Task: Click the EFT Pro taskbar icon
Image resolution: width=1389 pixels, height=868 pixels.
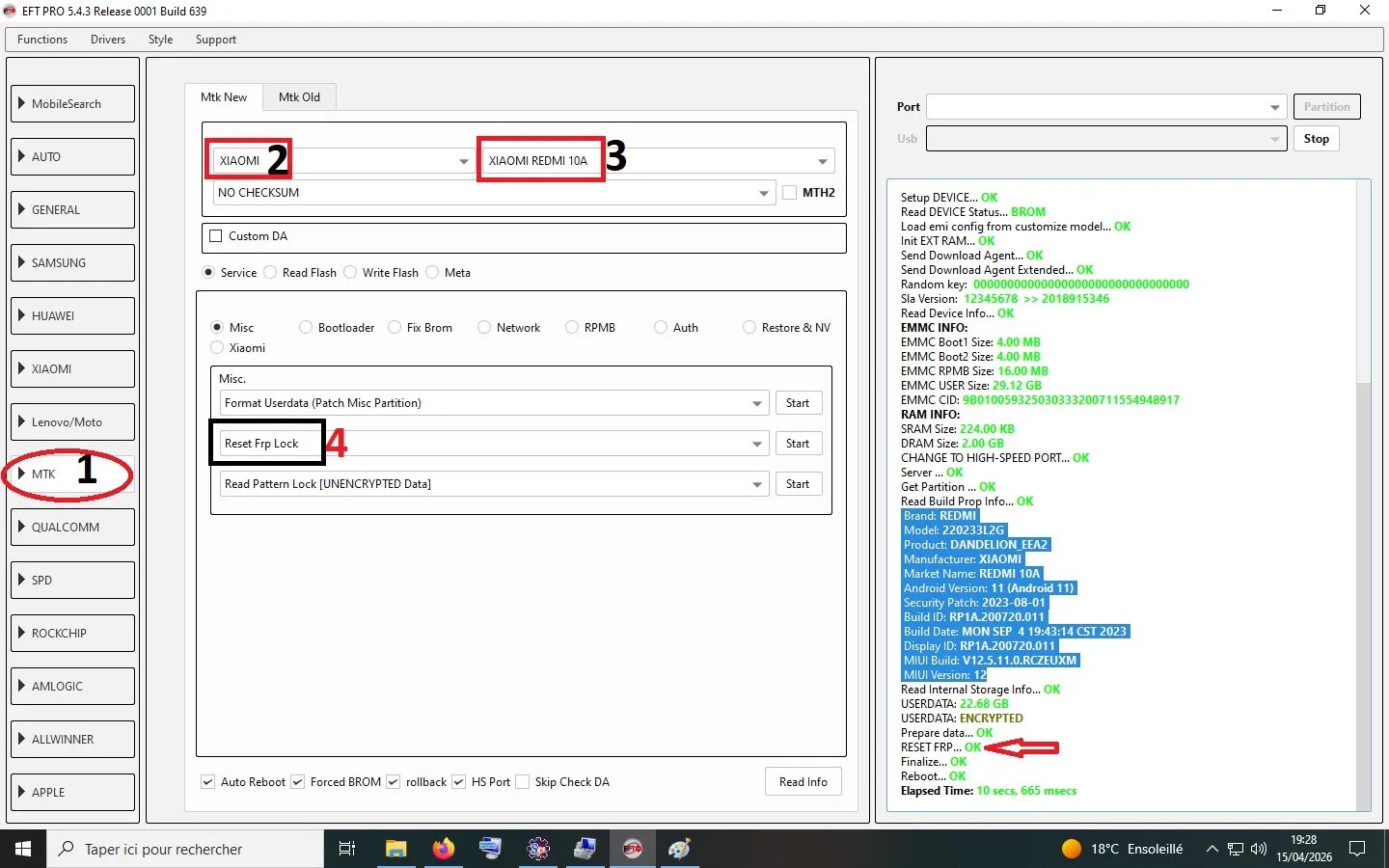Action: (x=633, y=849)
